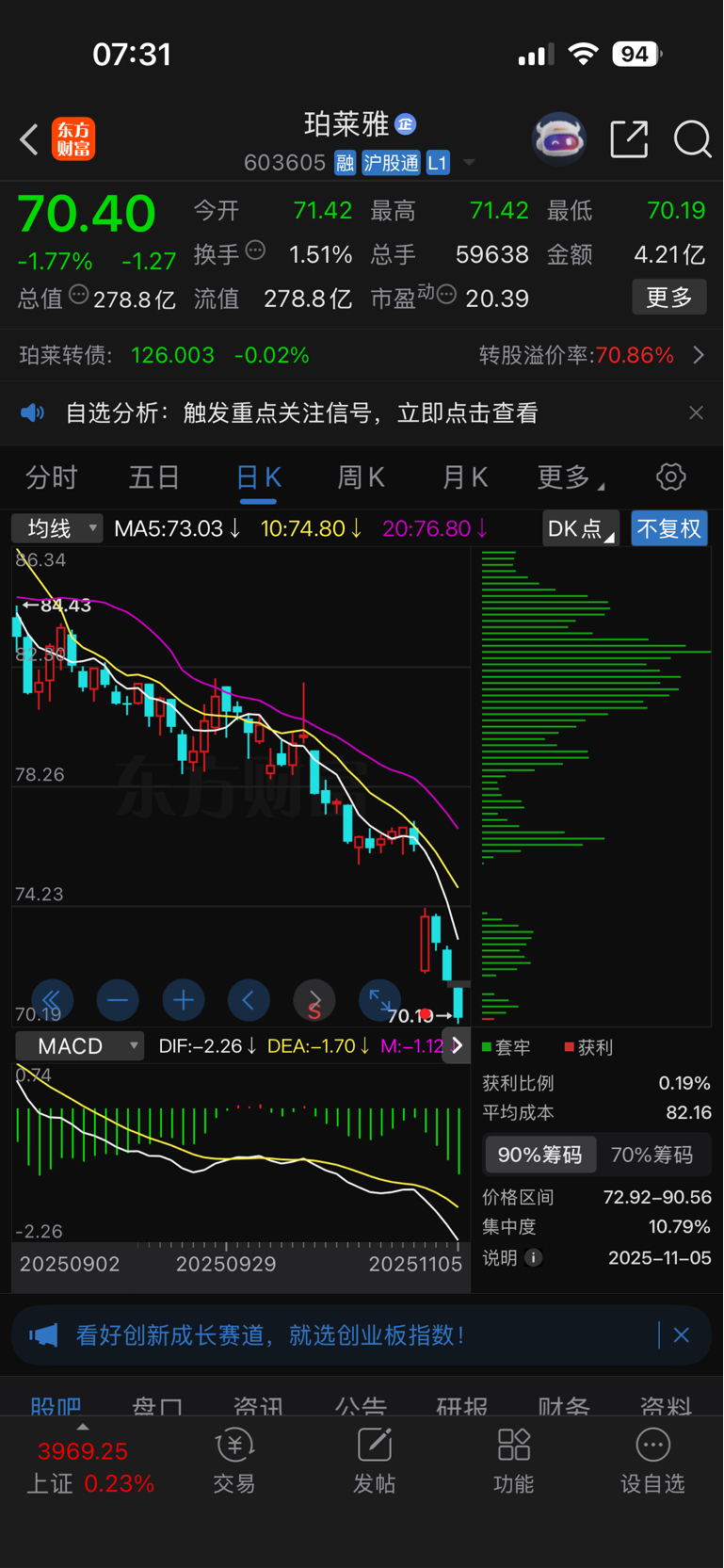
Task: Tap MA20 76.80 indicator value
Action: click(435, 528)
